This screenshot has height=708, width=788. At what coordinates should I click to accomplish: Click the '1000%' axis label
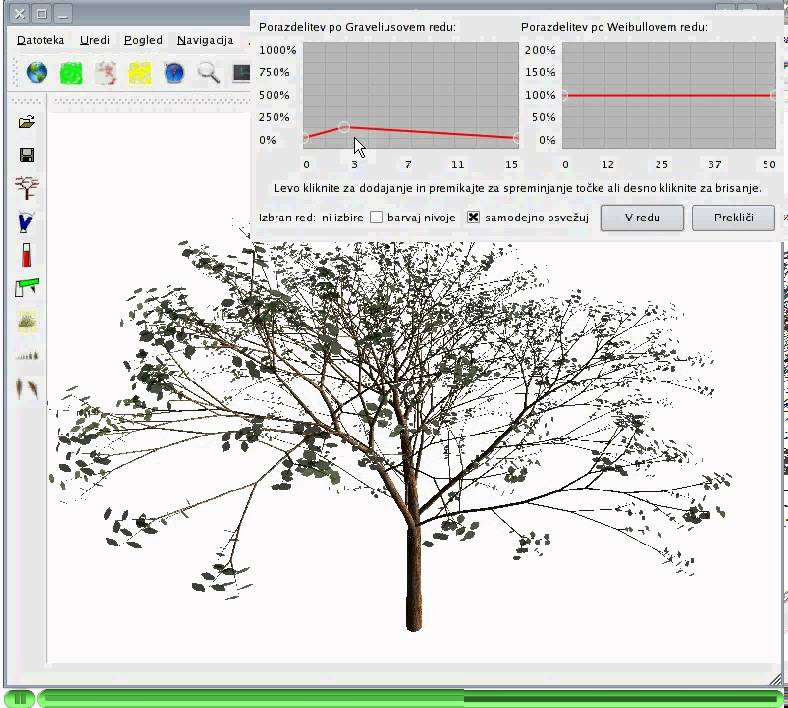coord(277,50)
